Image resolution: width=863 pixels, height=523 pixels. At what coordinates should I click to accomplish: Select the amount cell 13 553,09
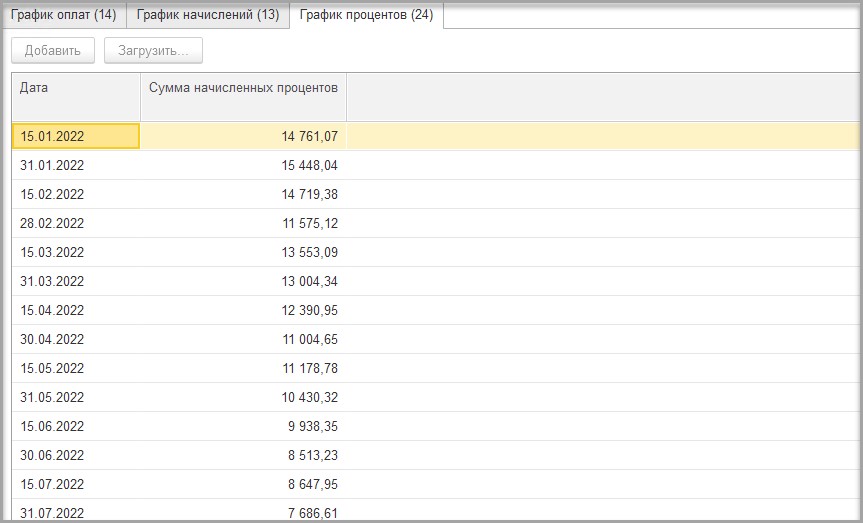click(243, 252)
